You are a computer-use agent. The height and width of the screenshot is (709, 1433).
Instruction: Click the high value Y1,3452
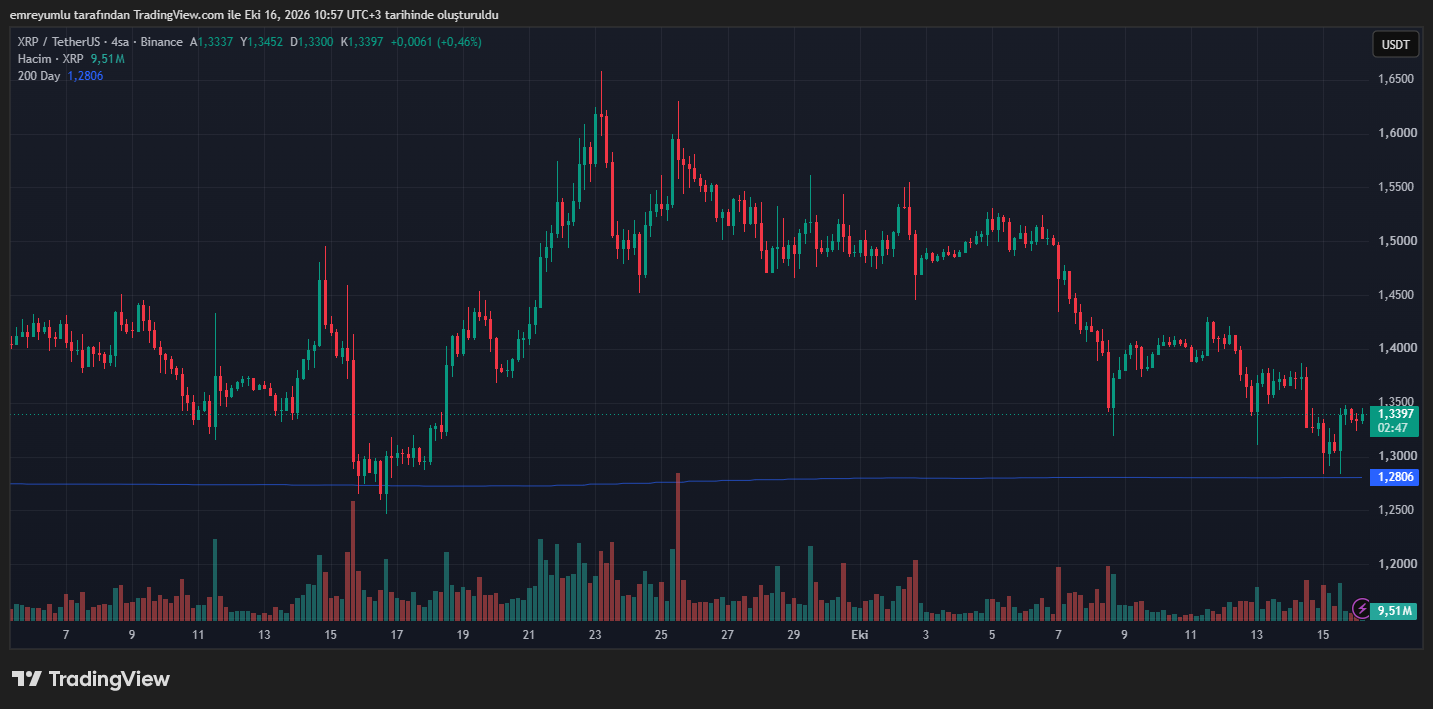click(x=262, y=42)
